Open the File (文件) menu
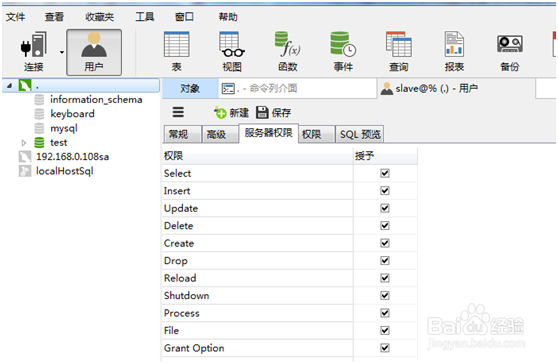This screenshot has height=363, width=558. 16,17
